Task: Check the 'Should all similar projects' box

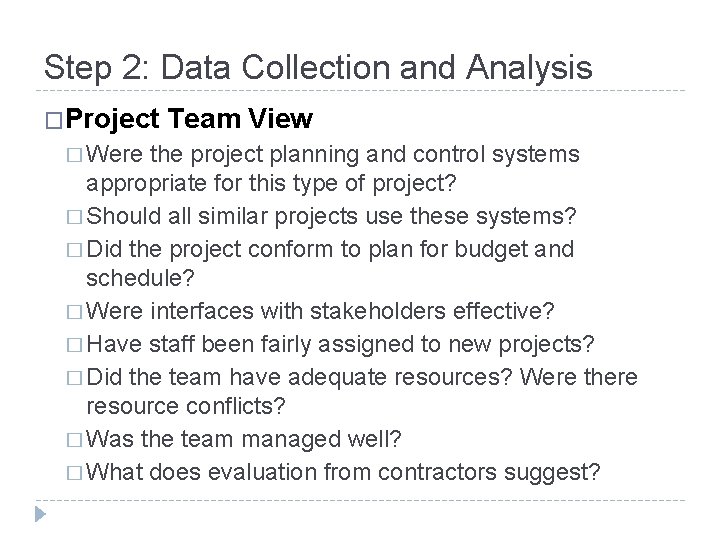Action: pyautogui.click(x=74, y=217)
